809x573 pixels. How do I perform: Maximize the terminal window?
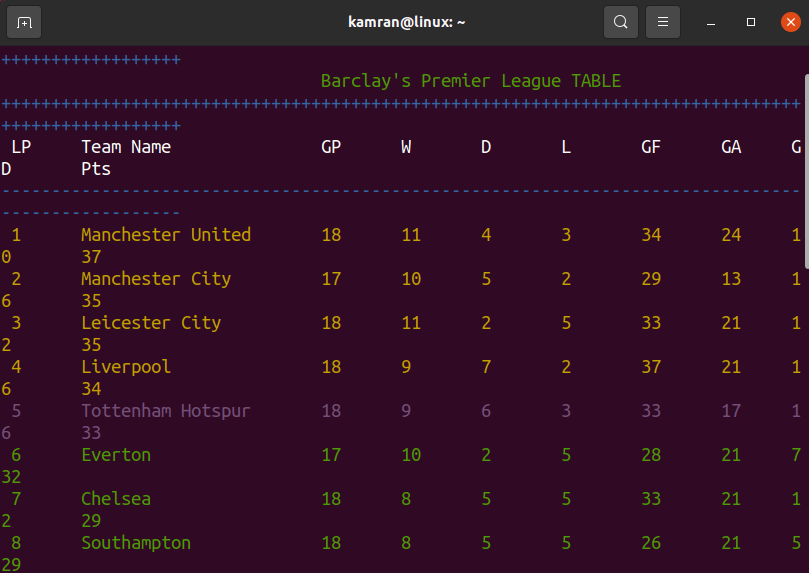[751, 22]
